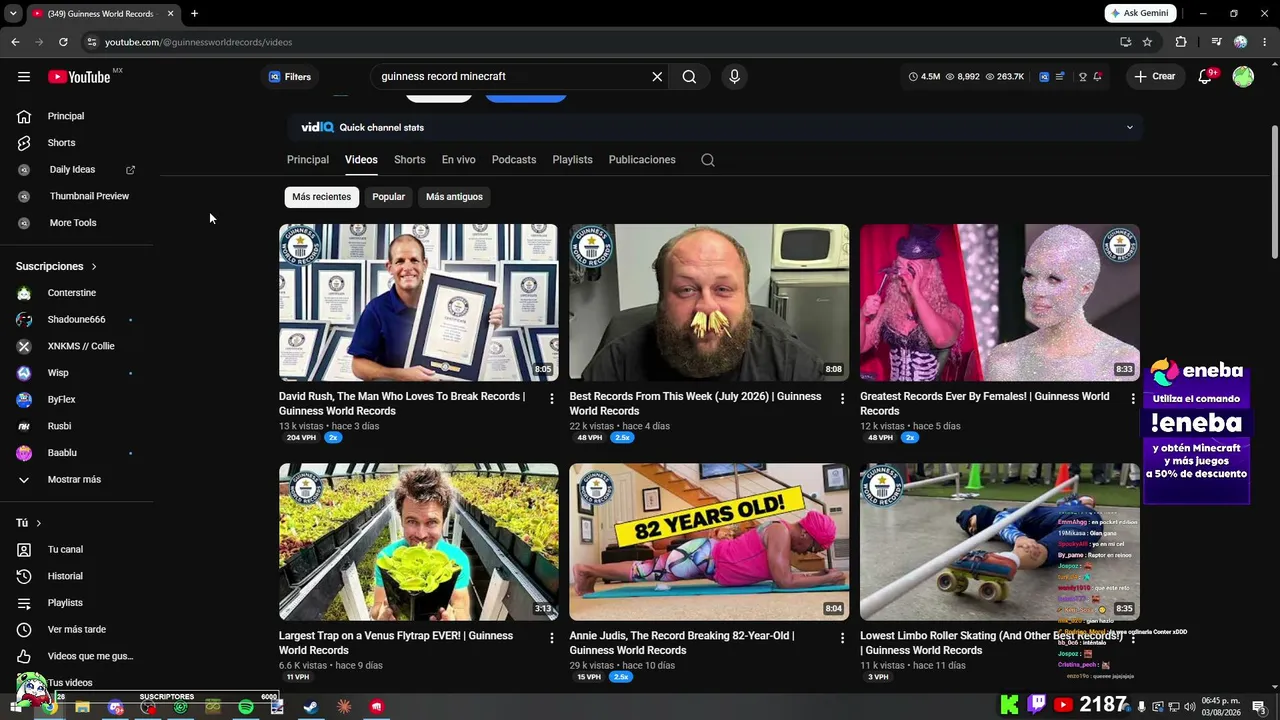Click the Annie Judis video title link
The width and height of the screenshot is (1280, 720).
point(682,643)
